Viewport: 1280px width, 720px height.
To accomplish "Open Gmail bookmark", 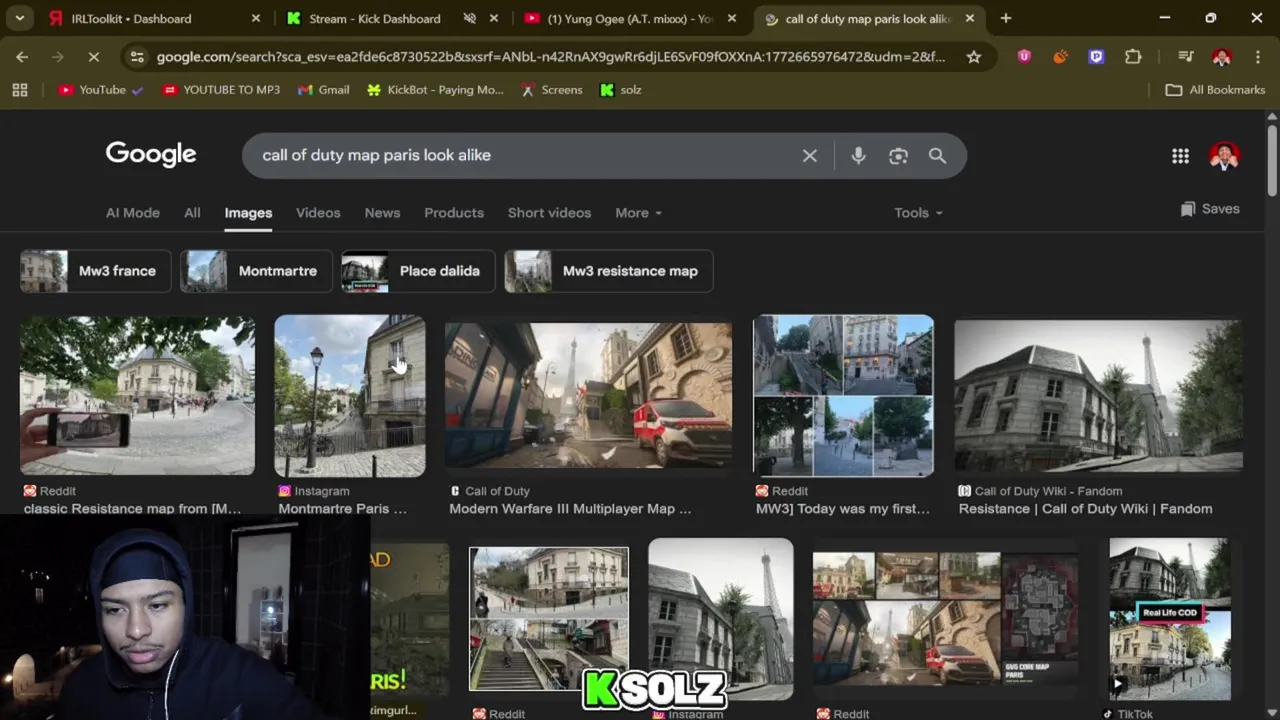I will tap(323, 90).
